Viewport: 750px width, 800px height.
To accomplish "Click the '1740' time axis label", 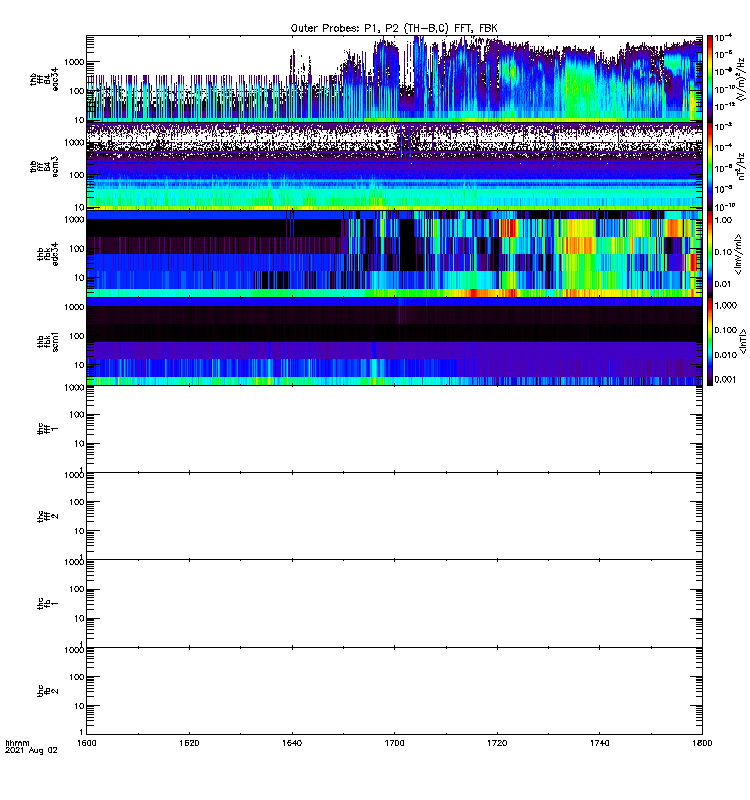I will coord(599,743).
